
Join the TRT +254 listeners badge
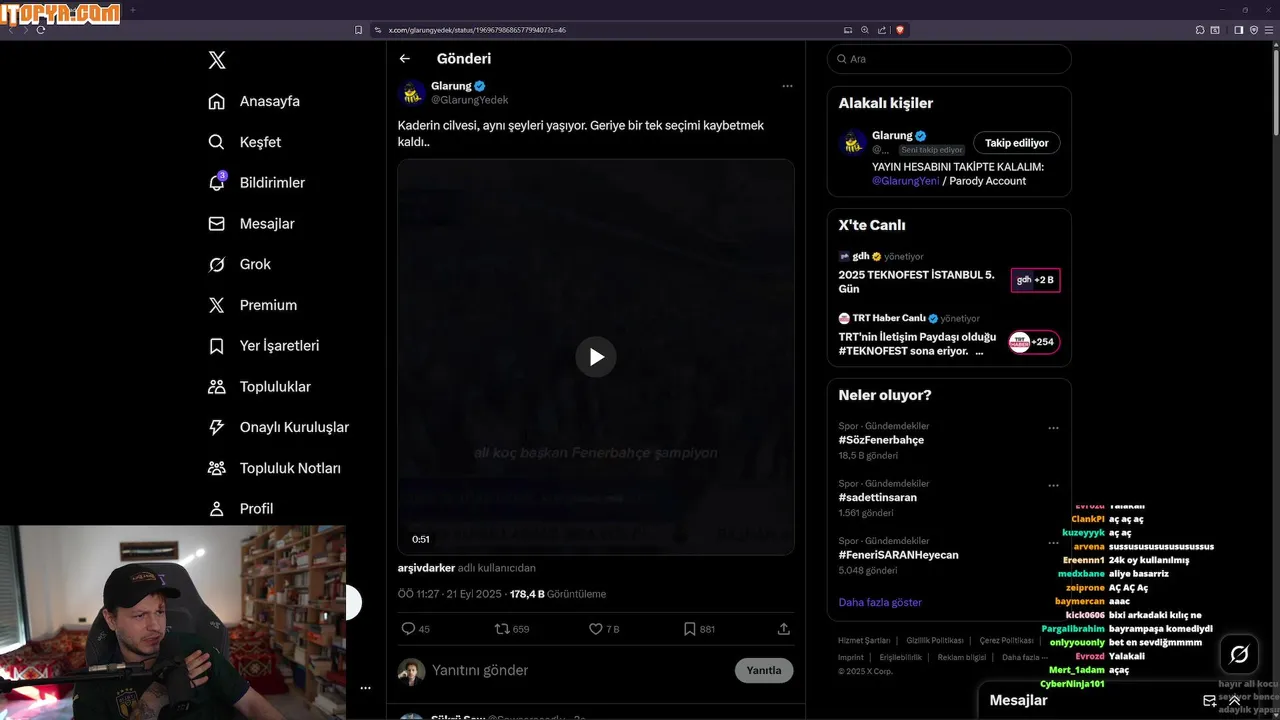click(1034, 342)
